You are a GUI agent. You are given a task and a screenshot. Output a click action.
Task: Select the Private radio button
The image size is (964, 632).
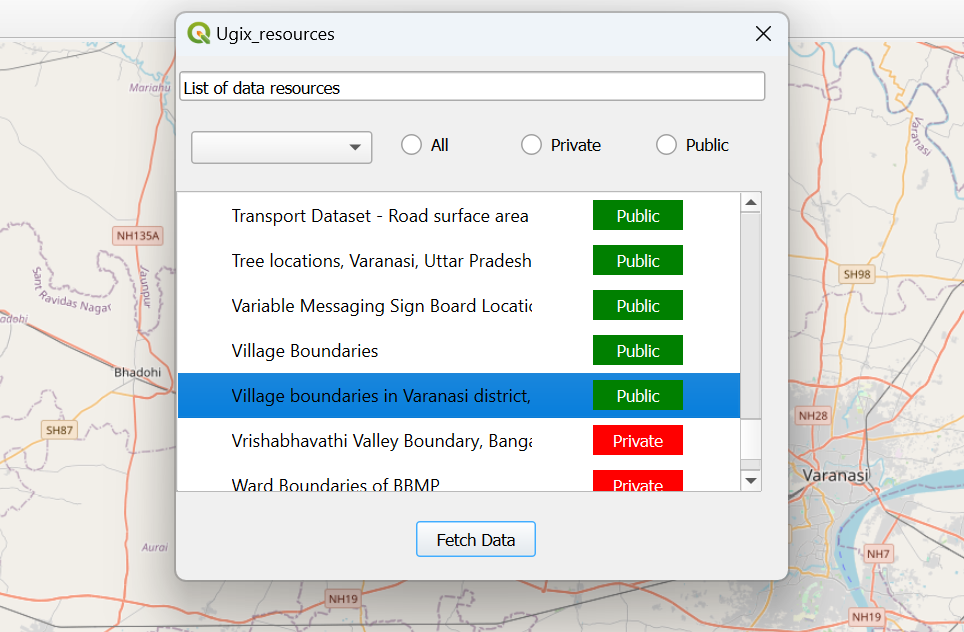pyautogui.click(x=531, y=144)
